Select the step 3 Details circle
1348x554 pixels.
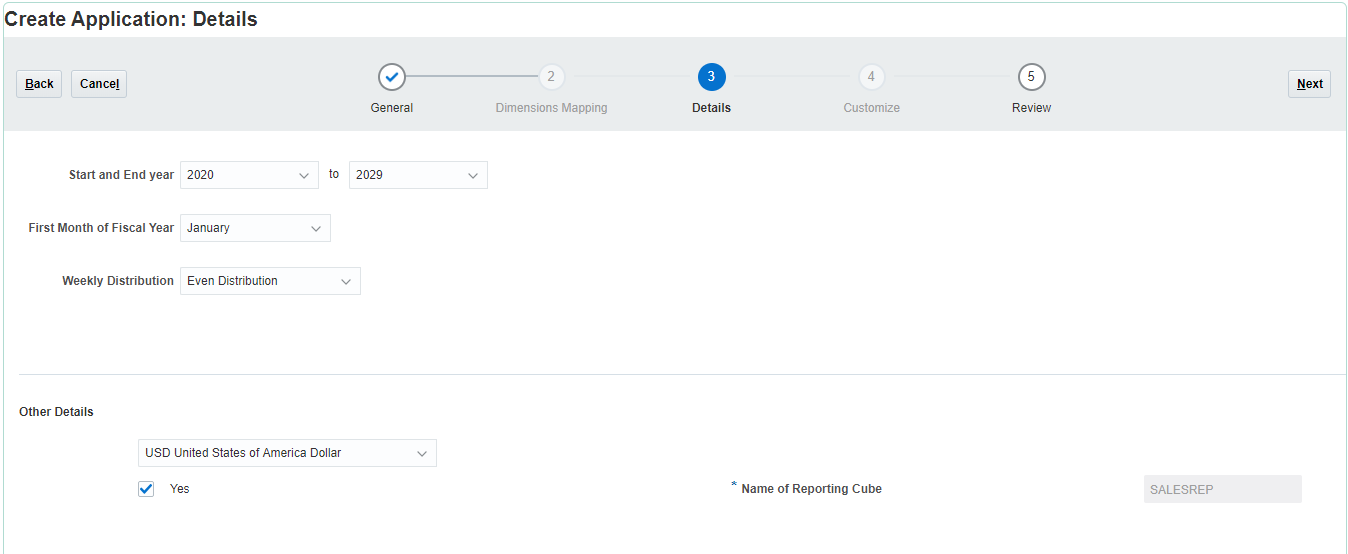point(711,77)
